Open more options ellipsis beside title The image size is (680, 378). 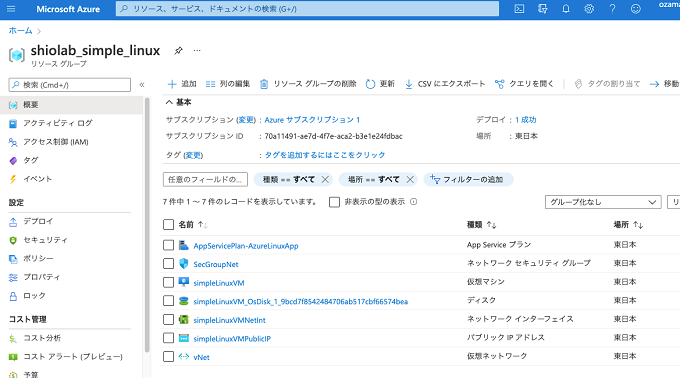pyautogui.click(x=197, y=51)
